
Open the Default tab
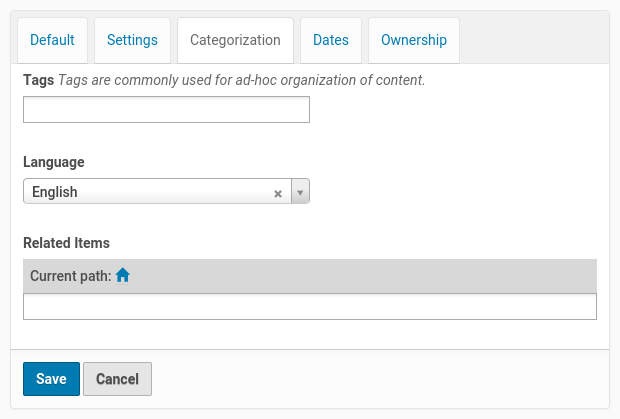coord(52,41)
